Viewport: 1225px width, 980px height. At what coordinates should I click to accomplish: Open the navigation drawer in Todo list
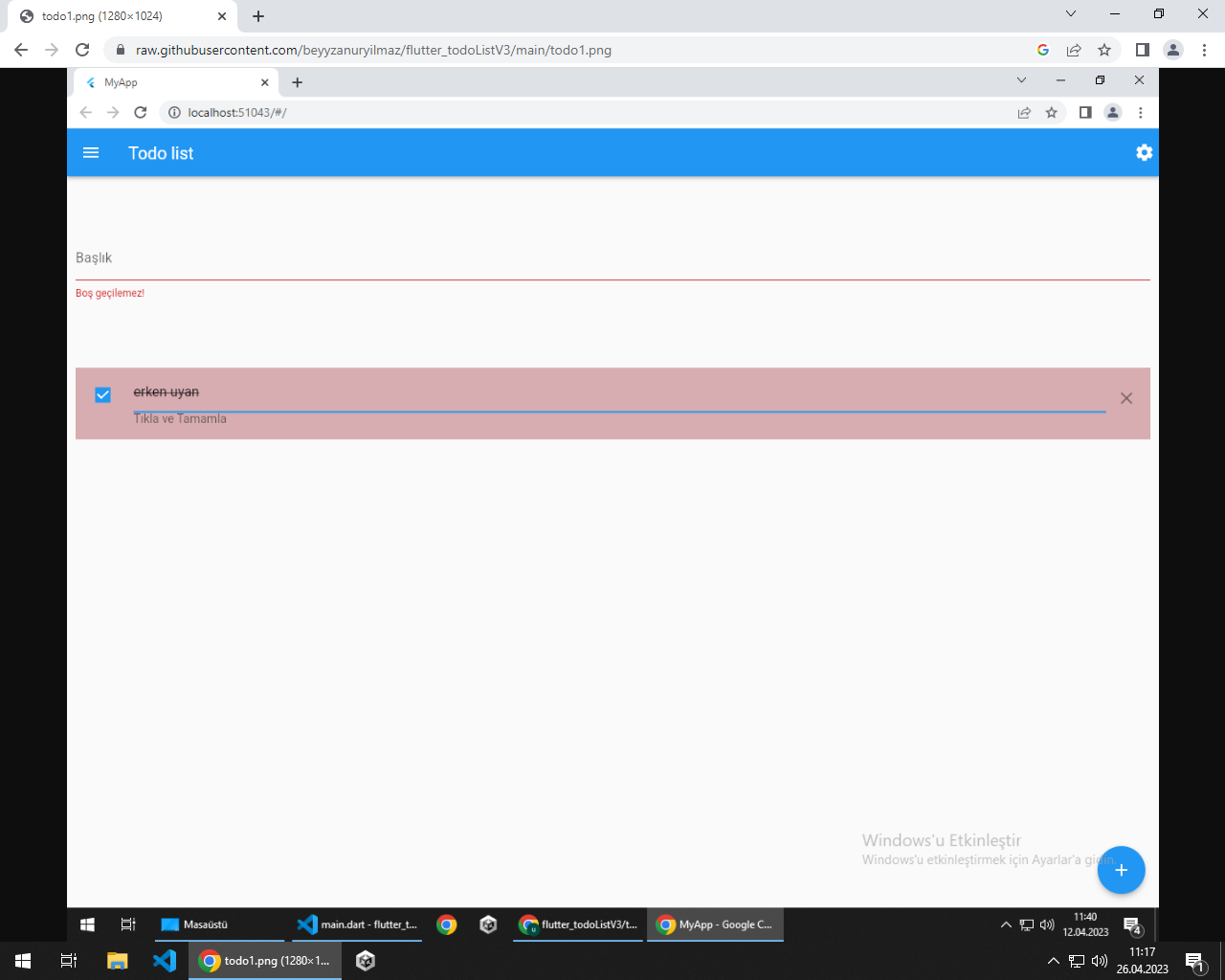[91, 152]
